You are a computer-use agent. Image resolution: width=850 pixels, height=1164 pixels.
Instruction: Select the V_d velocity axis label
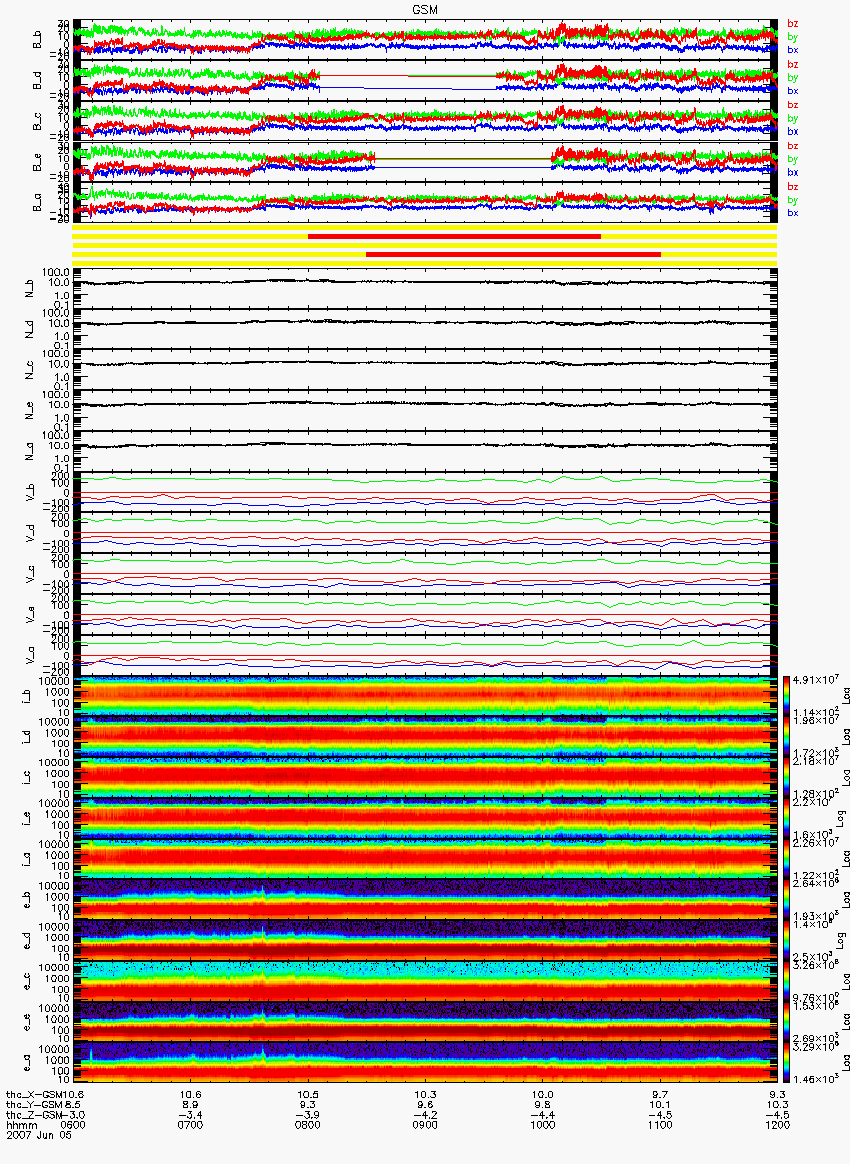coord(30,534)
